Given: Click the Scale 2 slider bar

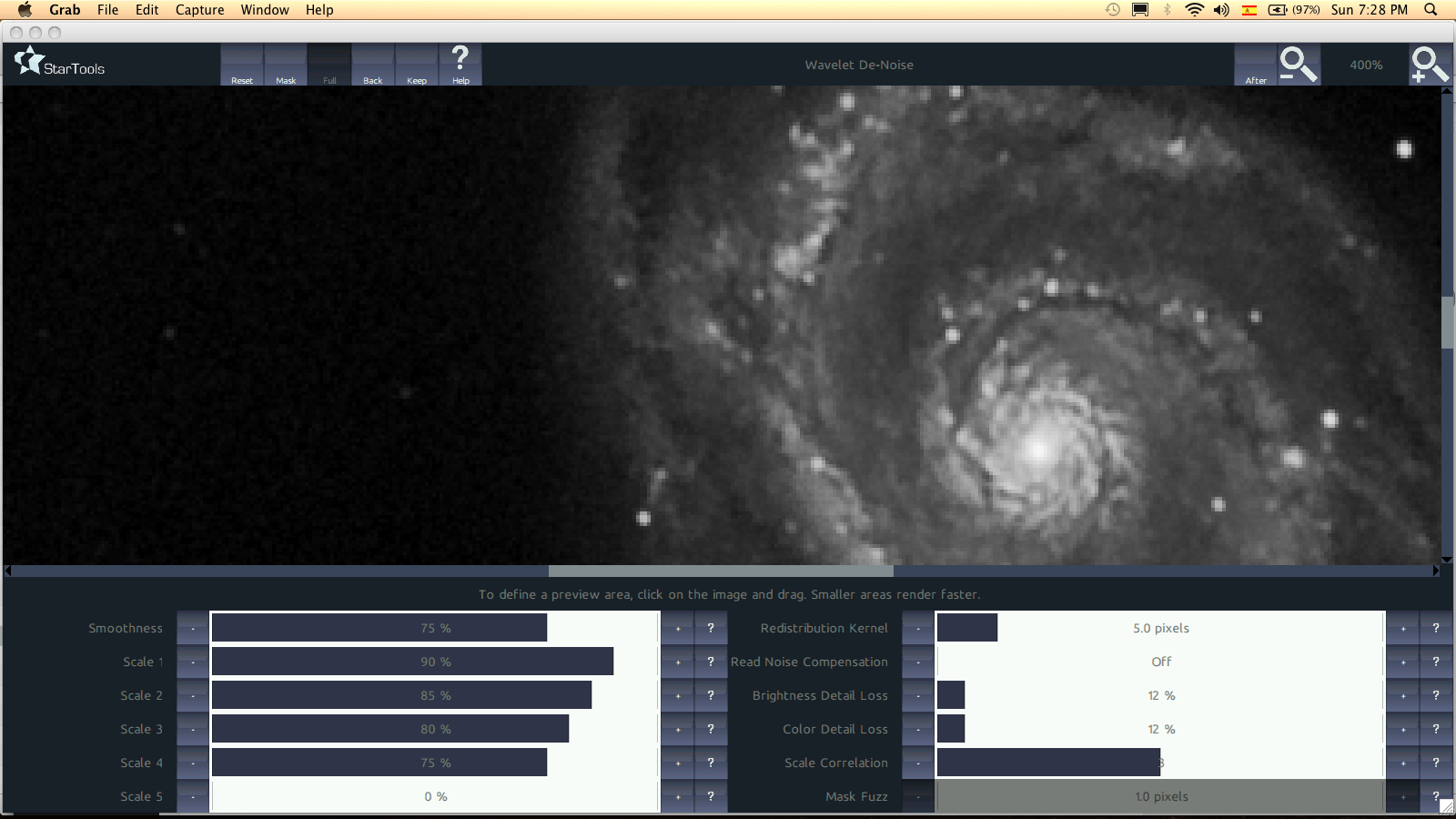Looking at the screenshot, I should [x=435, y=695].
